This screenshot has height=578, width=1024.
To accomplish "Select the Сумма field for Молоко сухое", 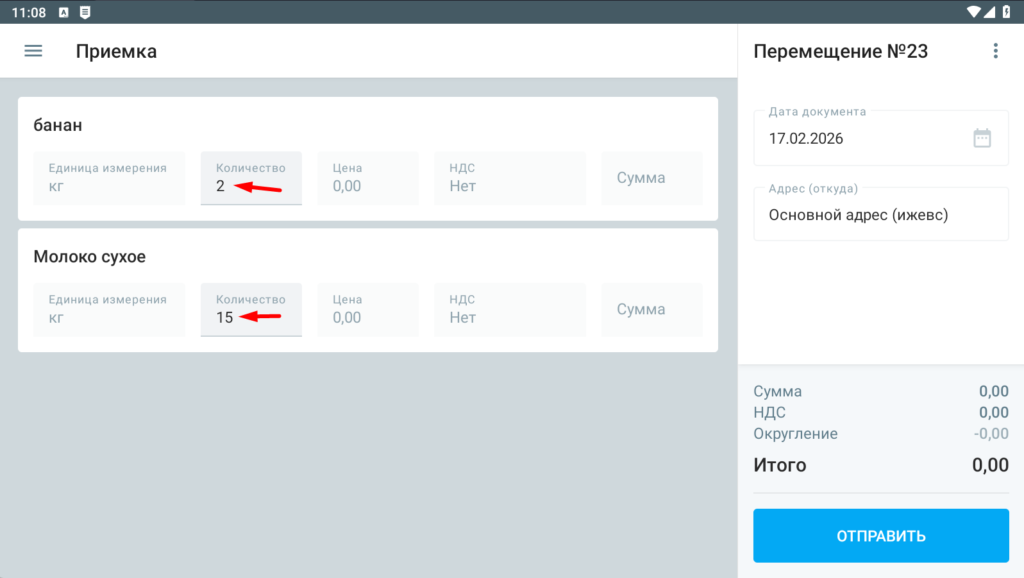I will coord(651,309).
